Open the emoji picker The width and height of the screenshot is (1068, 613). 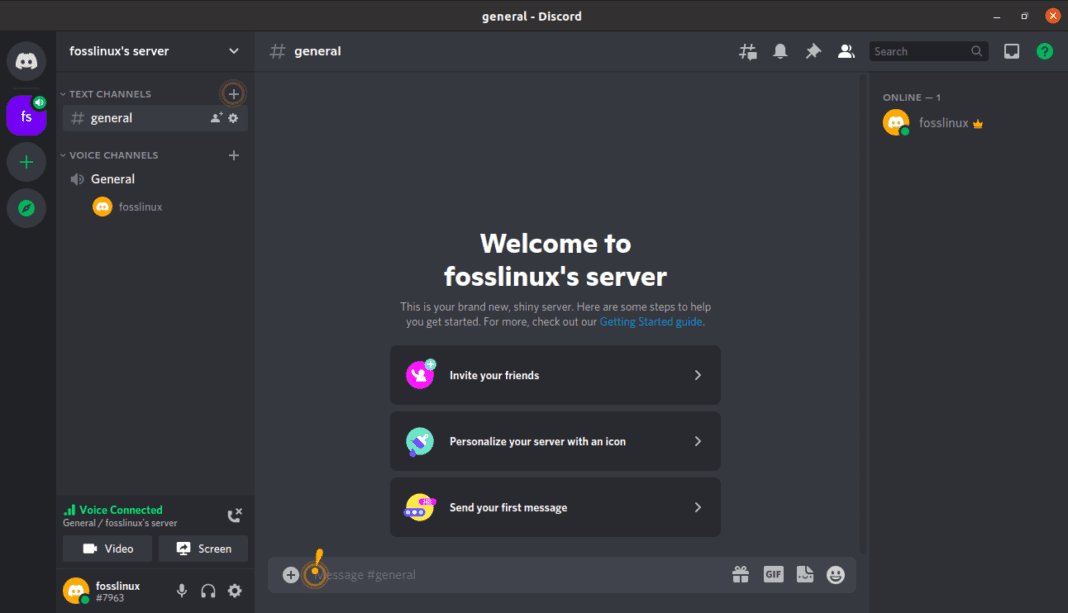pos(836,574)
